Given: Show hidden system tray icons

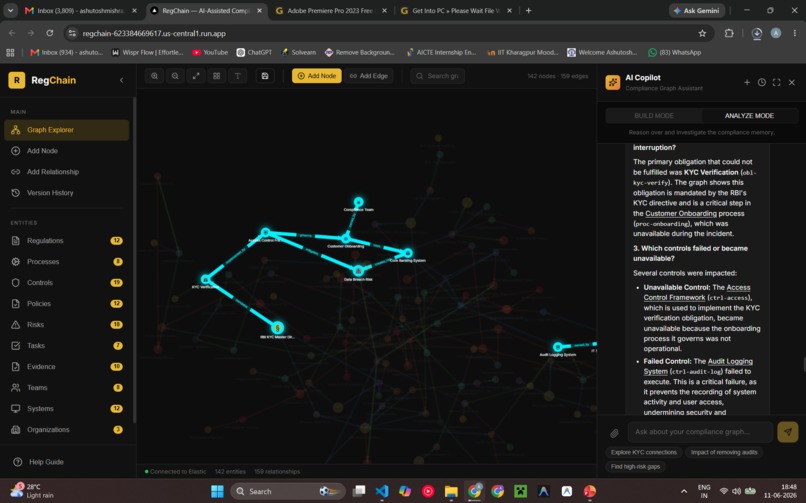Looking at the screenshot, I should point(684,492).
